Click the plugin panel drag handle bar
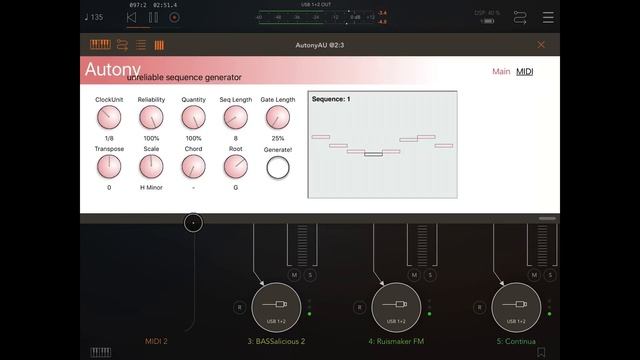The height and width of the screenshot is (360, 640). [547, 218]
